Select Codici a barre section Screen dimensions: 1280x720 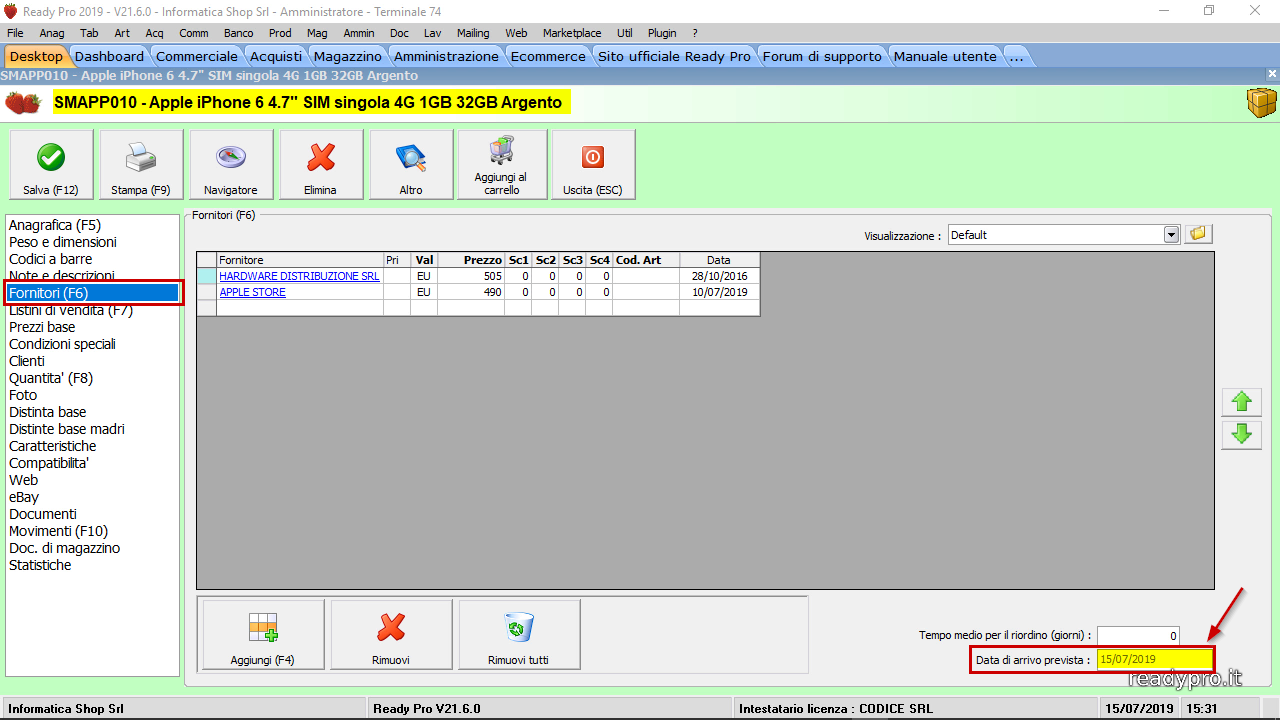pyautogui.click(x=51, y=259)
